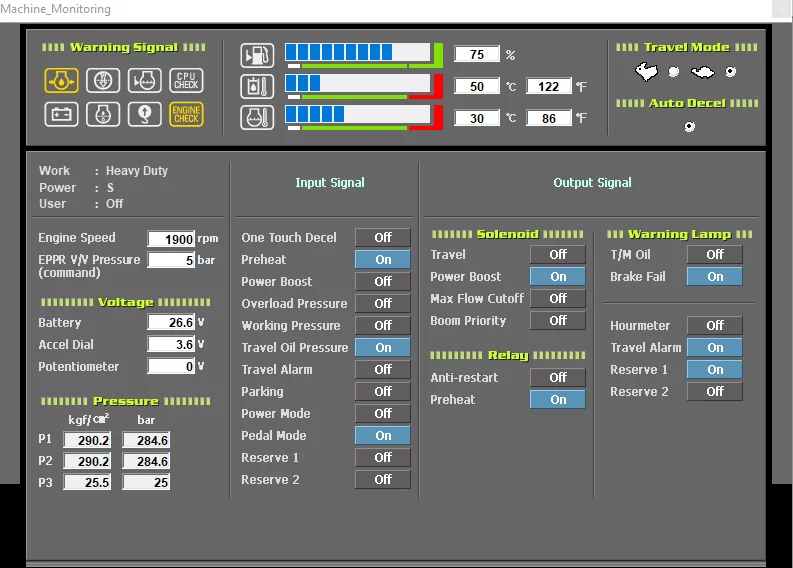This screenshot has width=793, height=568.
Task: Select the Auto Decel radio button
Action: tap(689, 126)
